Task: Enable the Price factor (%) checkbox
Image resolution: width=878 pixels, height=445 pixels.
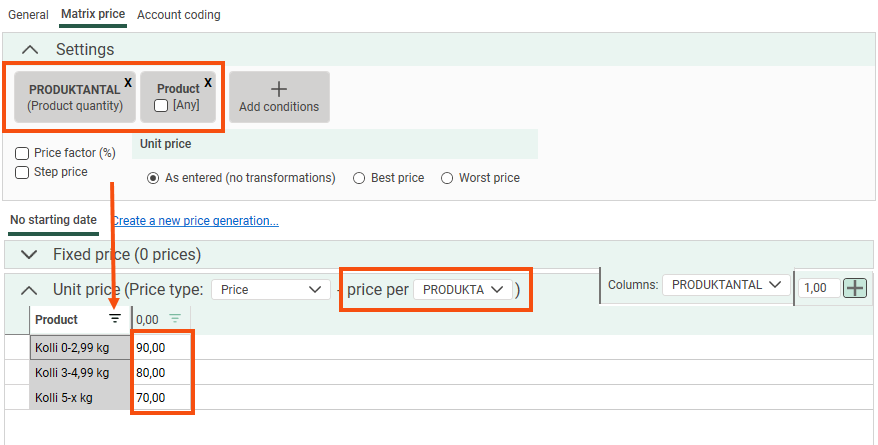Action: coord(22,153)
